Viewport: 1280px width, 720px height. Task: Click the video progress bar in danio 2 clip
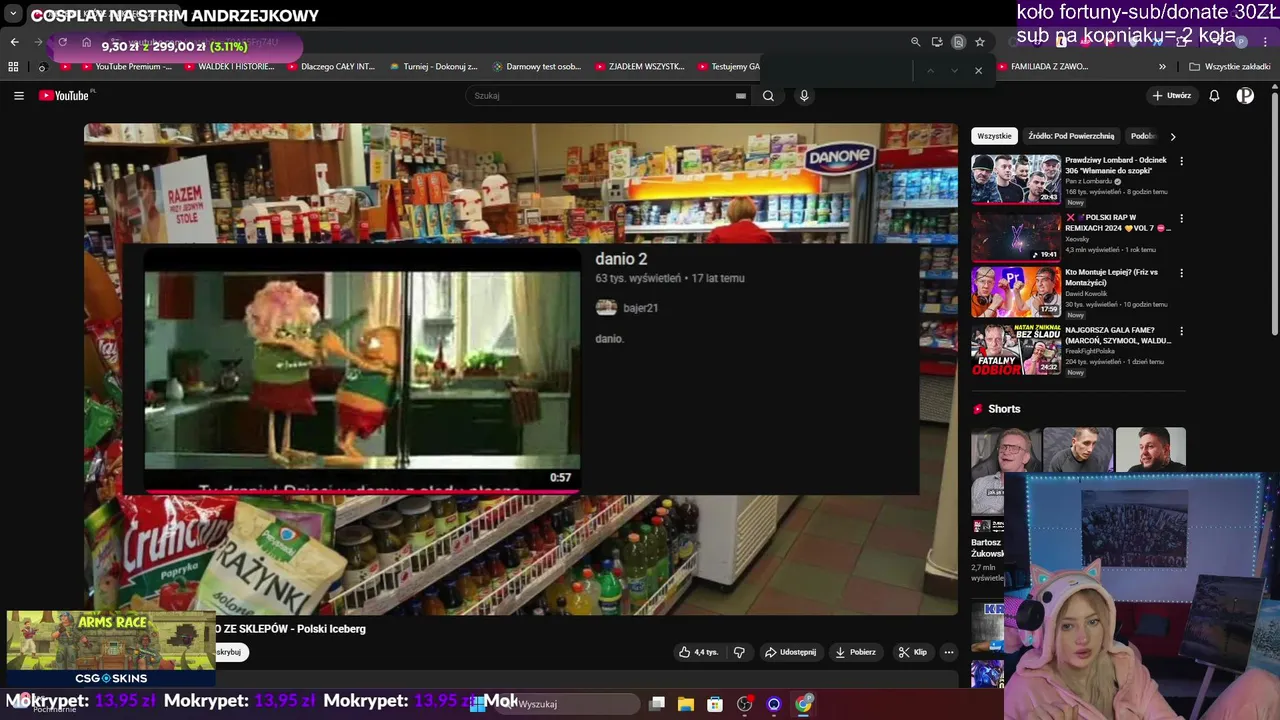[x=362, y=491]
